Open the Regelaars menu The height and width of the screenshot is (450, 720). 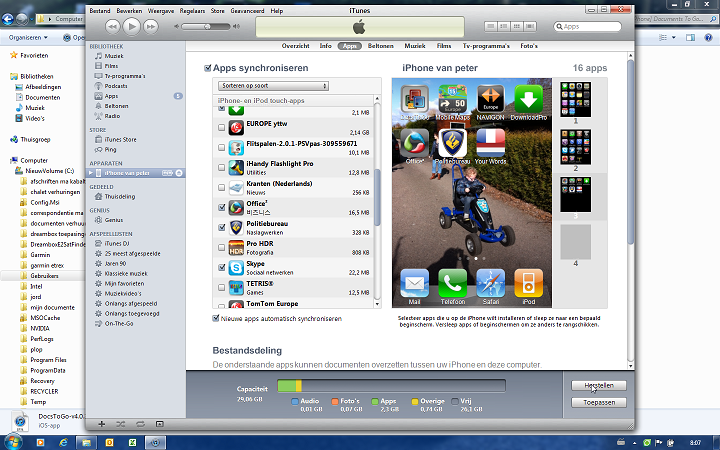point(192,11)
